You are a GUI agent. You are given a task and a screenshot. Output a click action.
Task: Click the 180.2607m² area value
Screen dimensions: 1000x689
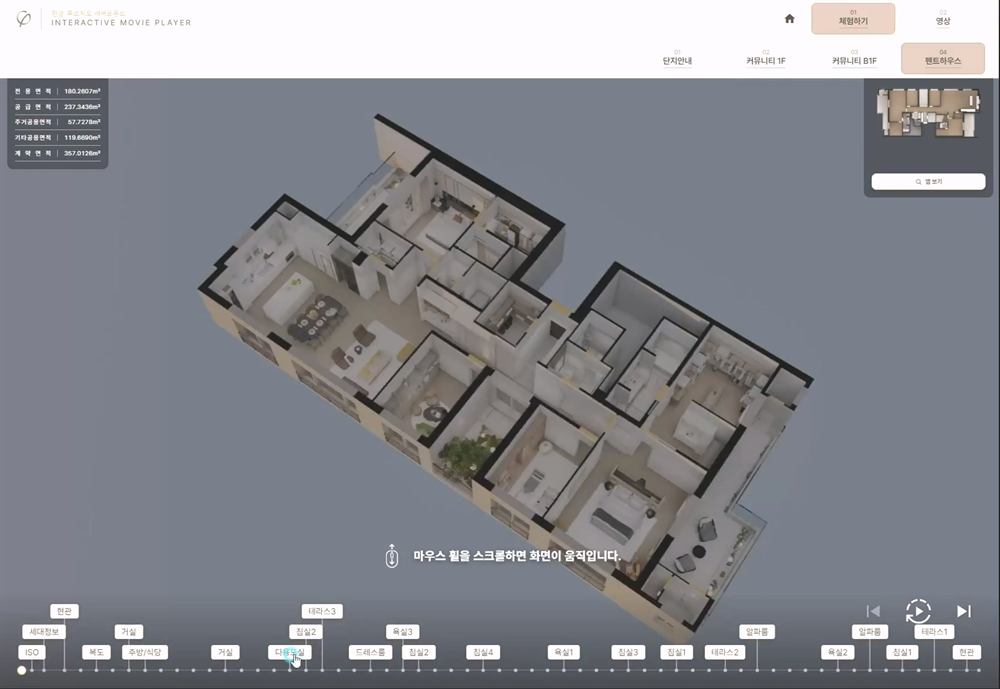point(82,91)
